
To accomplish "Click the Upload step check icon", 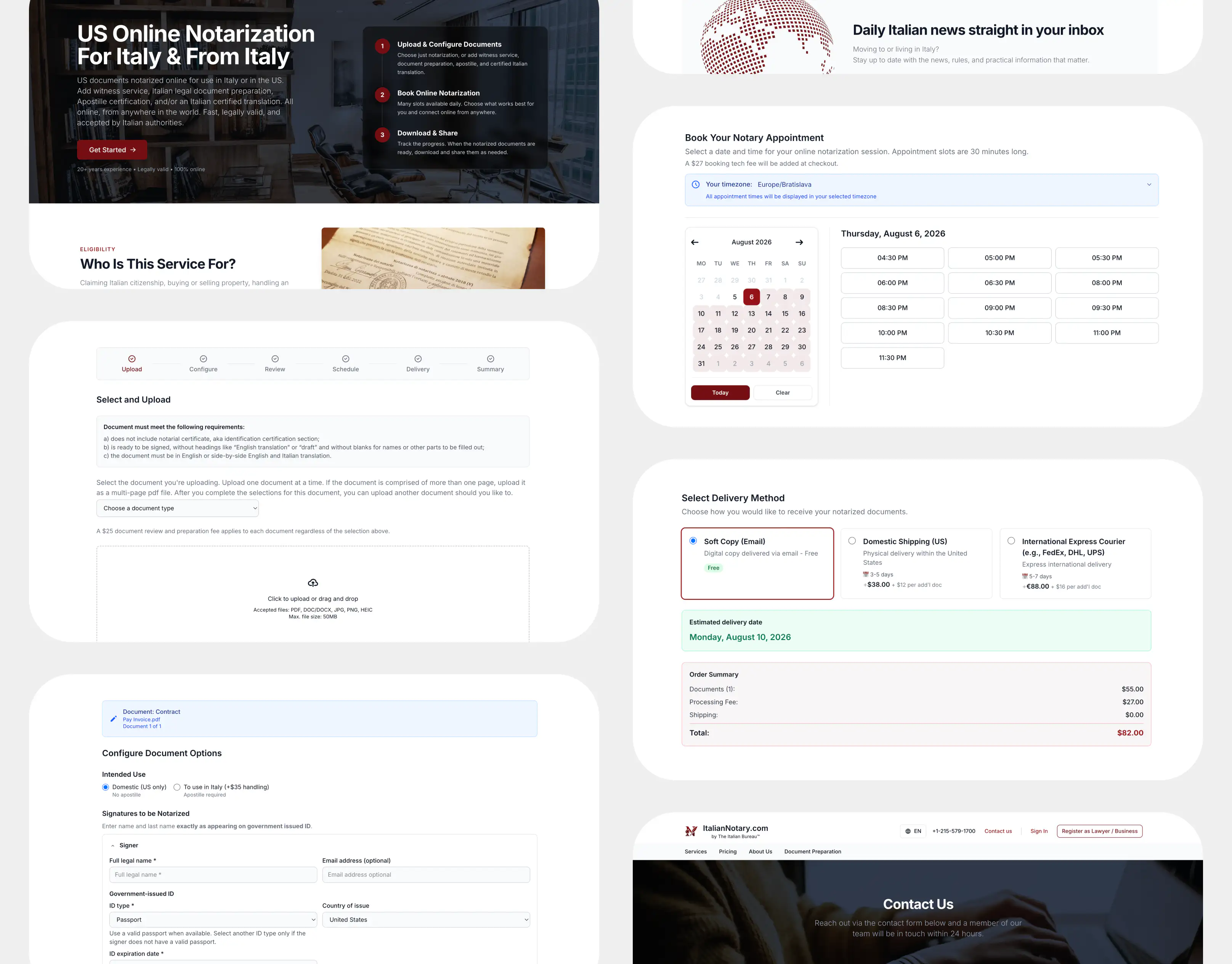I will 132,359.
